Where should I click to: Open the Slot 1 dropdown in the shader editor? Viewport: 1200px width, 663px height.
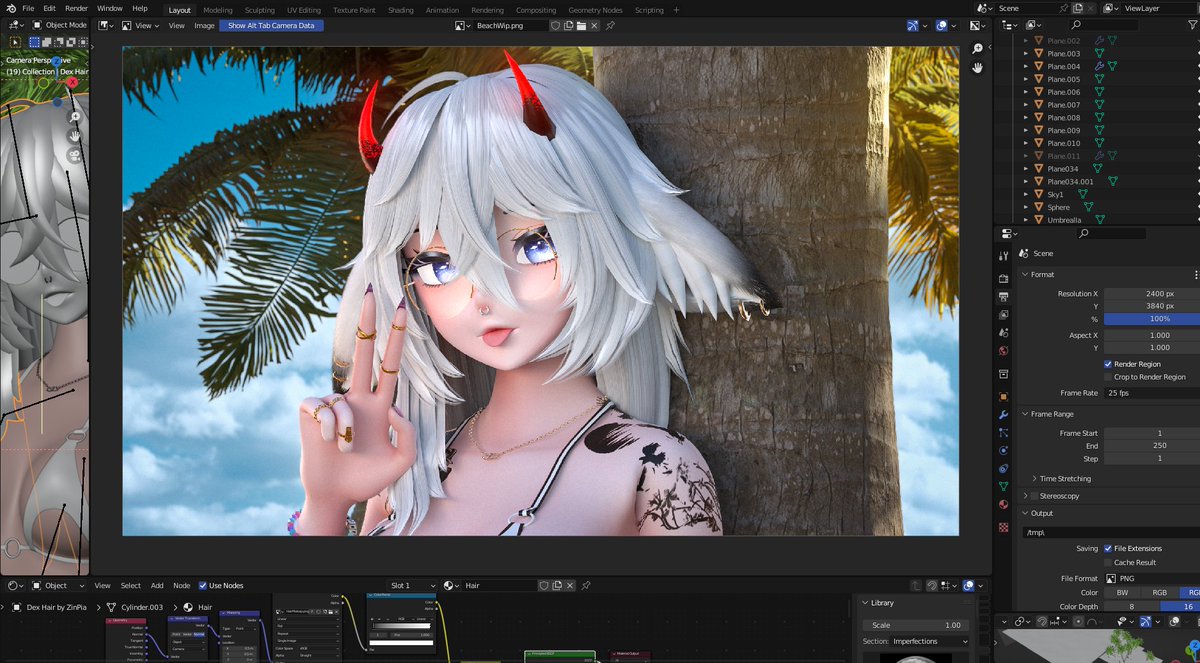pyautogui.click(x=415, y=585)
